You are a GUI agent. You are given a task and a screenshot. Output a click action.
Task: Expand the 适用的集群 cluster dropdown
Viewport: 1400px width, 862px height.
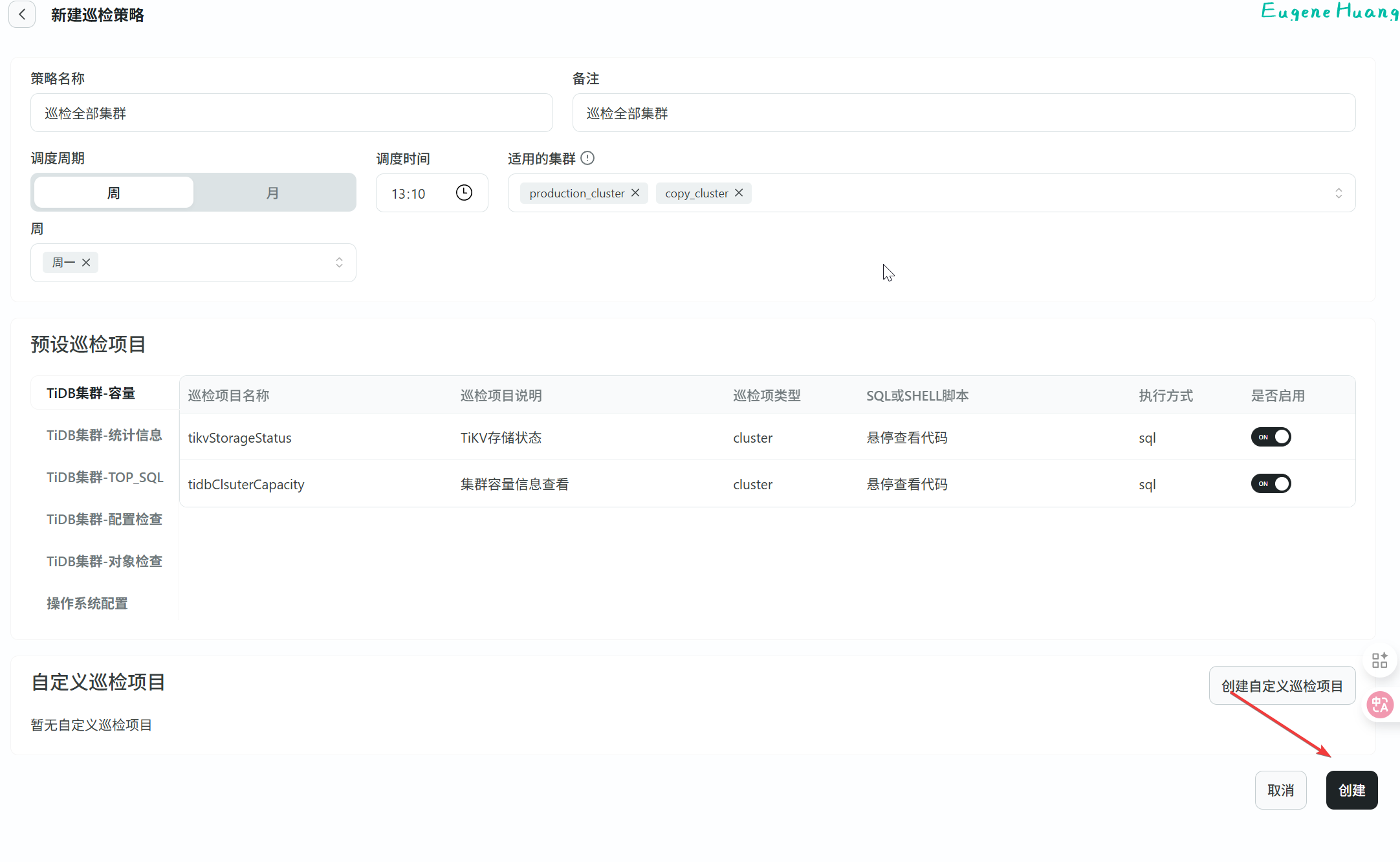(x=1339, y=193)
